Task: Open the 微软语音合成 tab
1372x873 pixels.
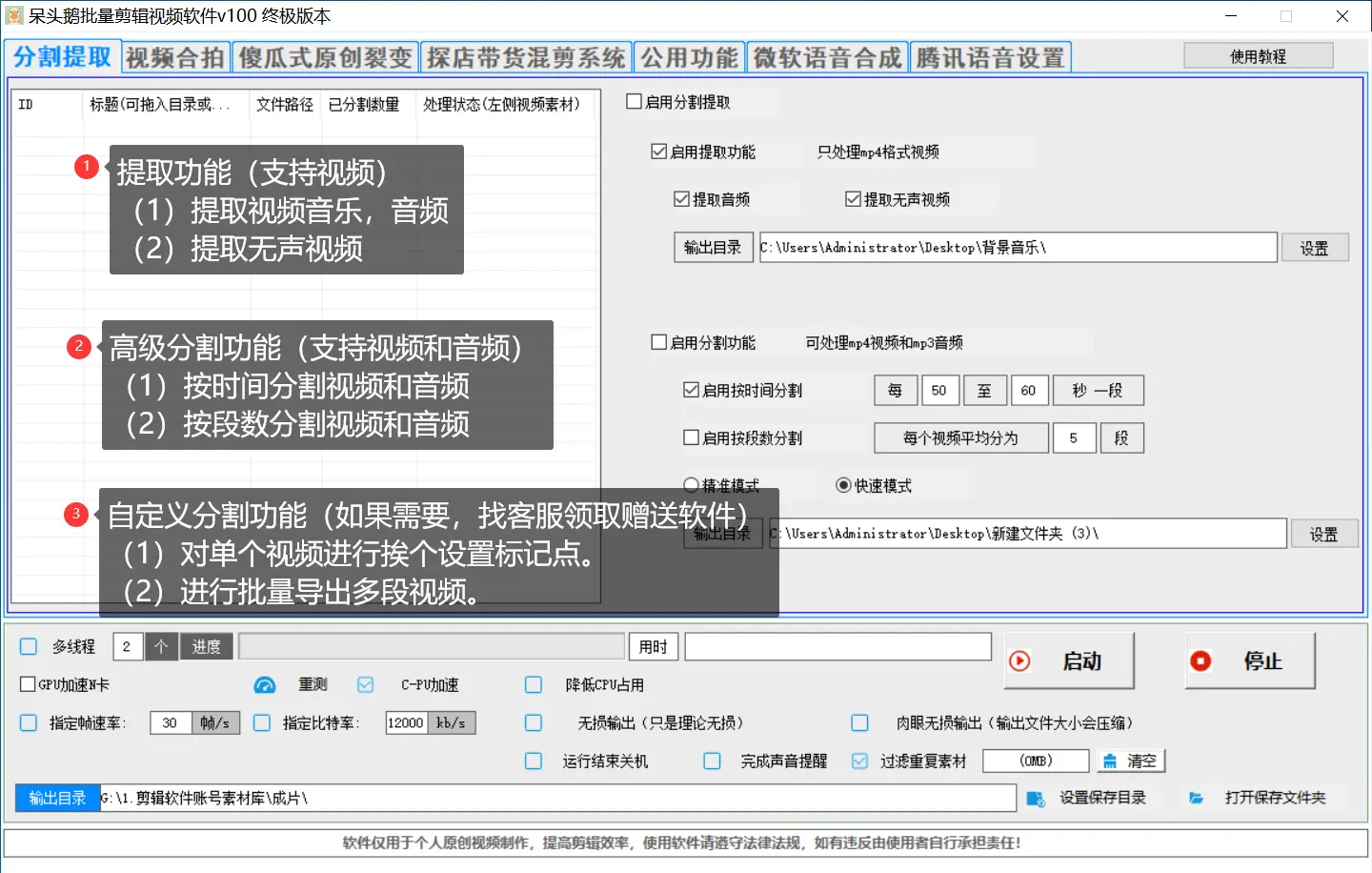Action: tap(825, 56)
